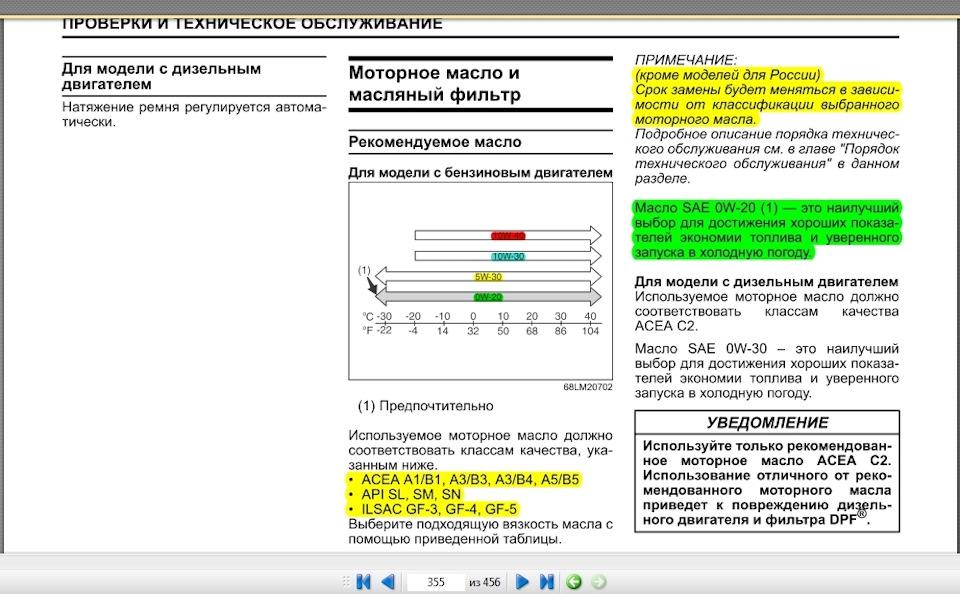Click "Подробное описание порядка технического обслуживания" note
Screen dimensions: 960x594
coord(767,156)
